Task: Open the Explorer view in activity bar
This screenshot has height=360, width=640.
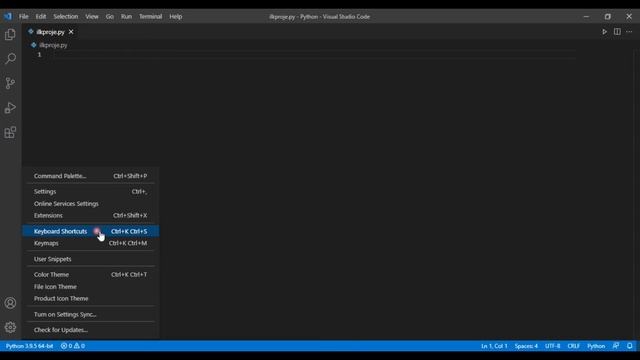Action: pyautogui.click(x=10, y=35)
